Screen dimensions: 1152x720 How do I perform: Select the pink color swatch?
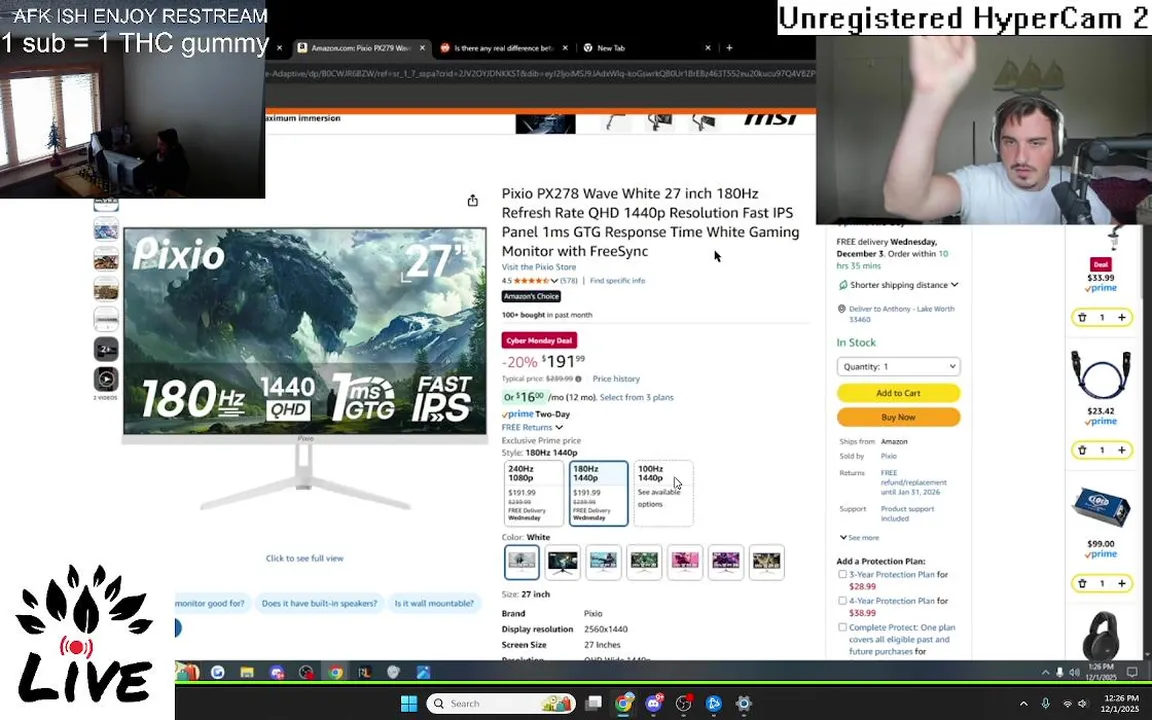click(685, 562)
